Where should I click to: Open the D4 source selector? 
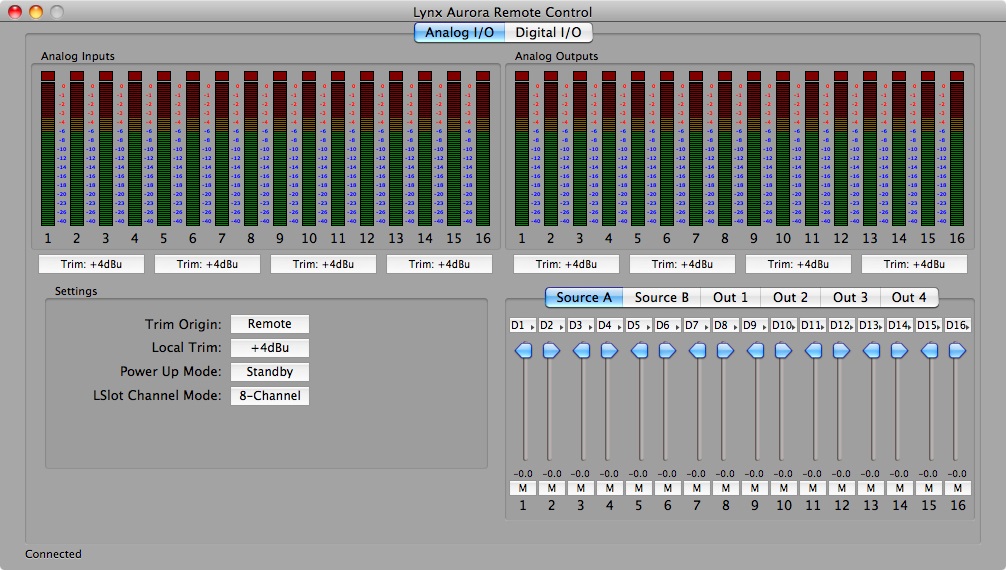(610, 325)
